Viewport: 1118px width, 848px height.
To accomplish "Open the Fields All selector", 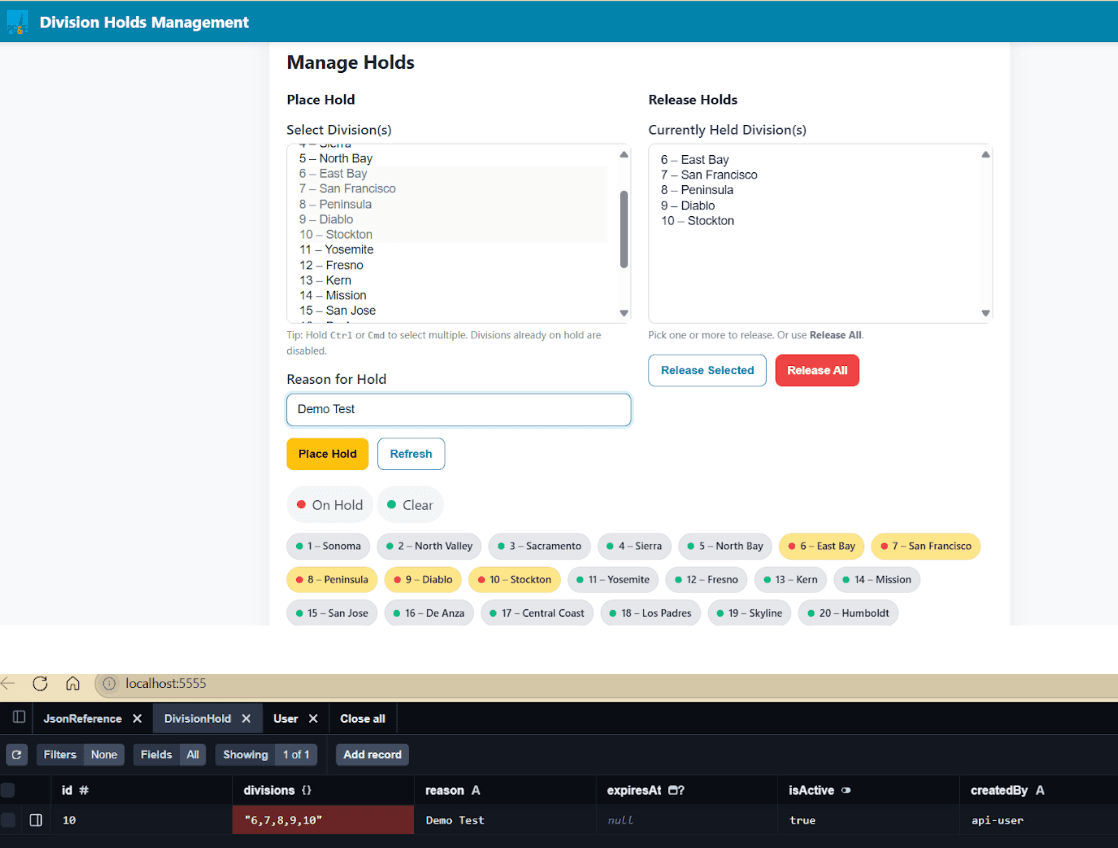I will click(170, 755).
